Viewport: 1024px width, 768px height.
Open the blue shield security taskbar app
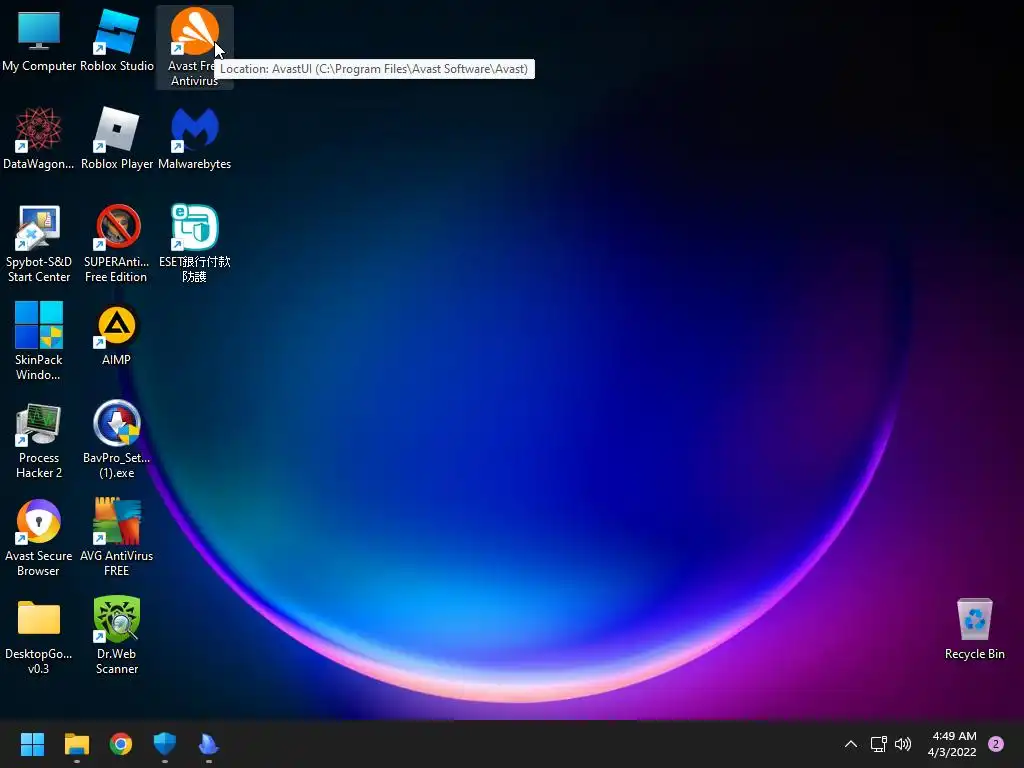(165, 744)
